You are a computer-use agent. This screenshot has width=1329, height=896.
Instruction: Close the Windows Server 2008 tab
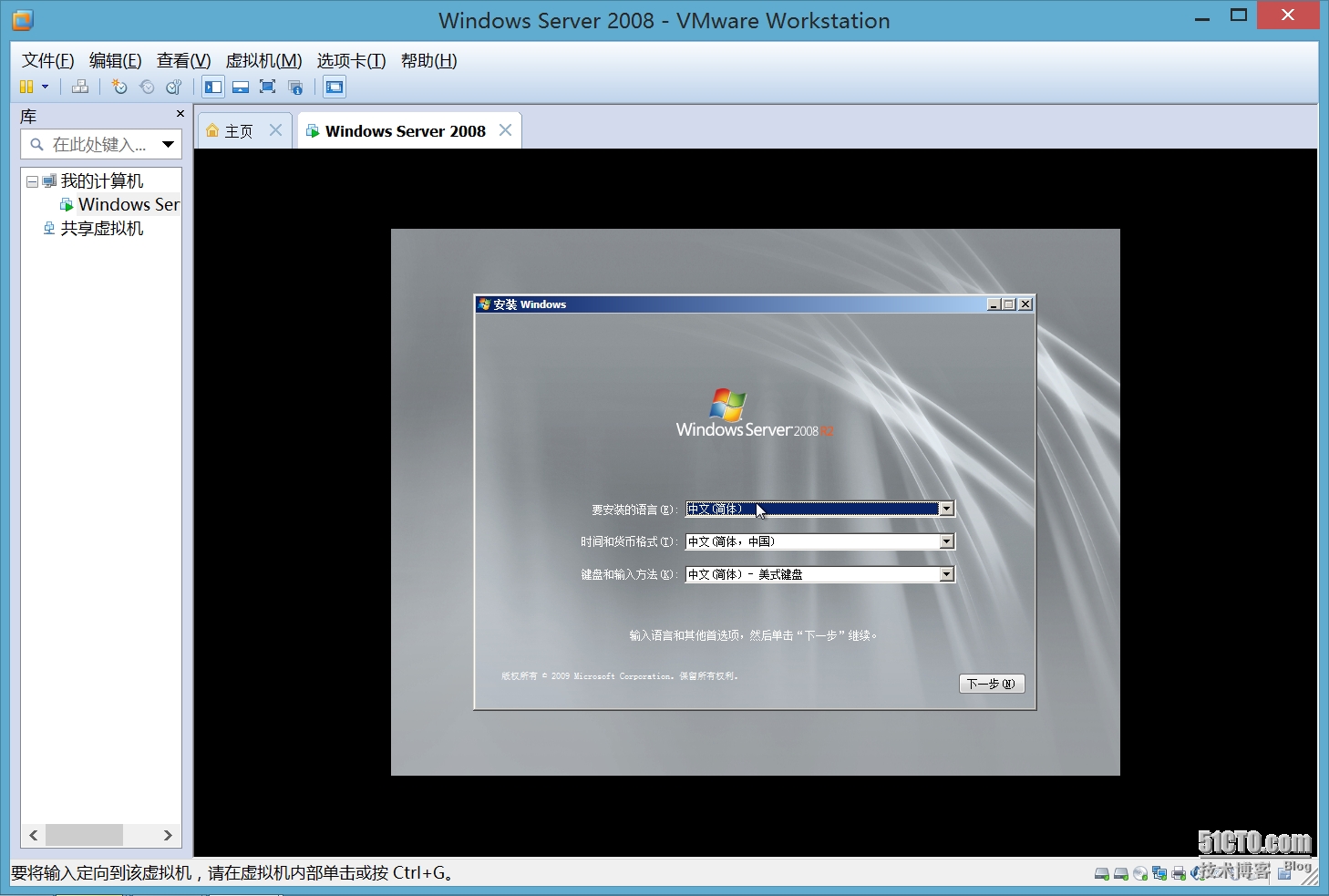coord(506,130)
